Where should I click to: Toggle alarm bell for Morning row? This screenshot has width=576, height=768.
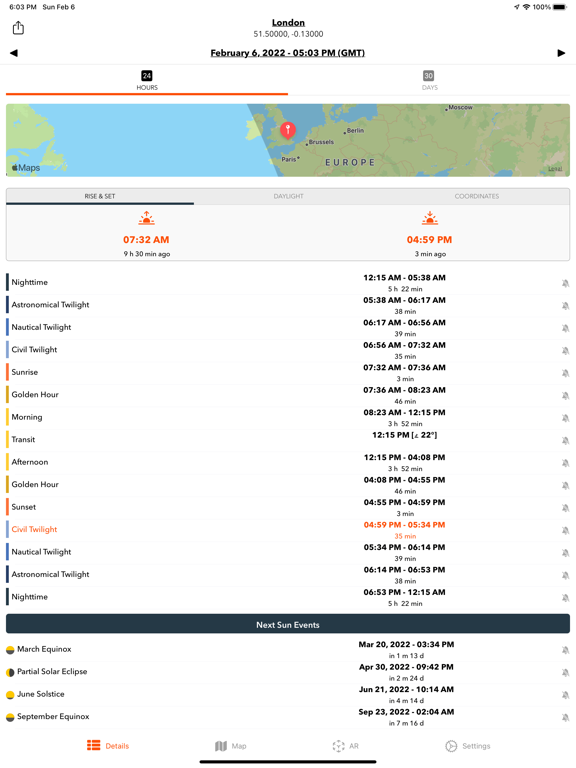click(x=565, y=418)
